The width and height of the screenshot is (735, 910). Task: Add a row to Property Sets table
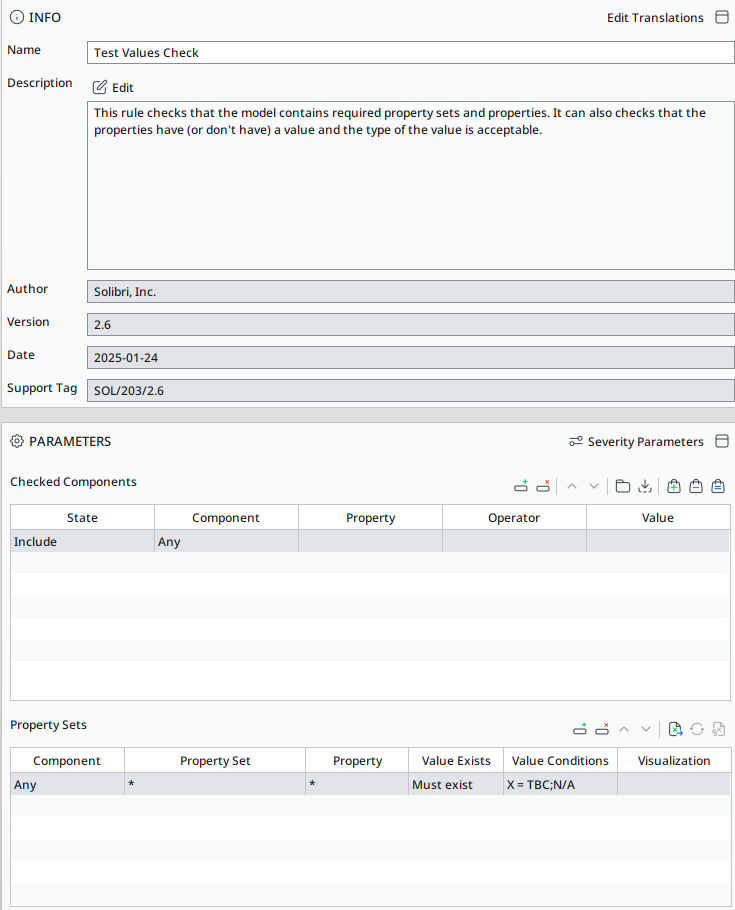pos(580,730)
